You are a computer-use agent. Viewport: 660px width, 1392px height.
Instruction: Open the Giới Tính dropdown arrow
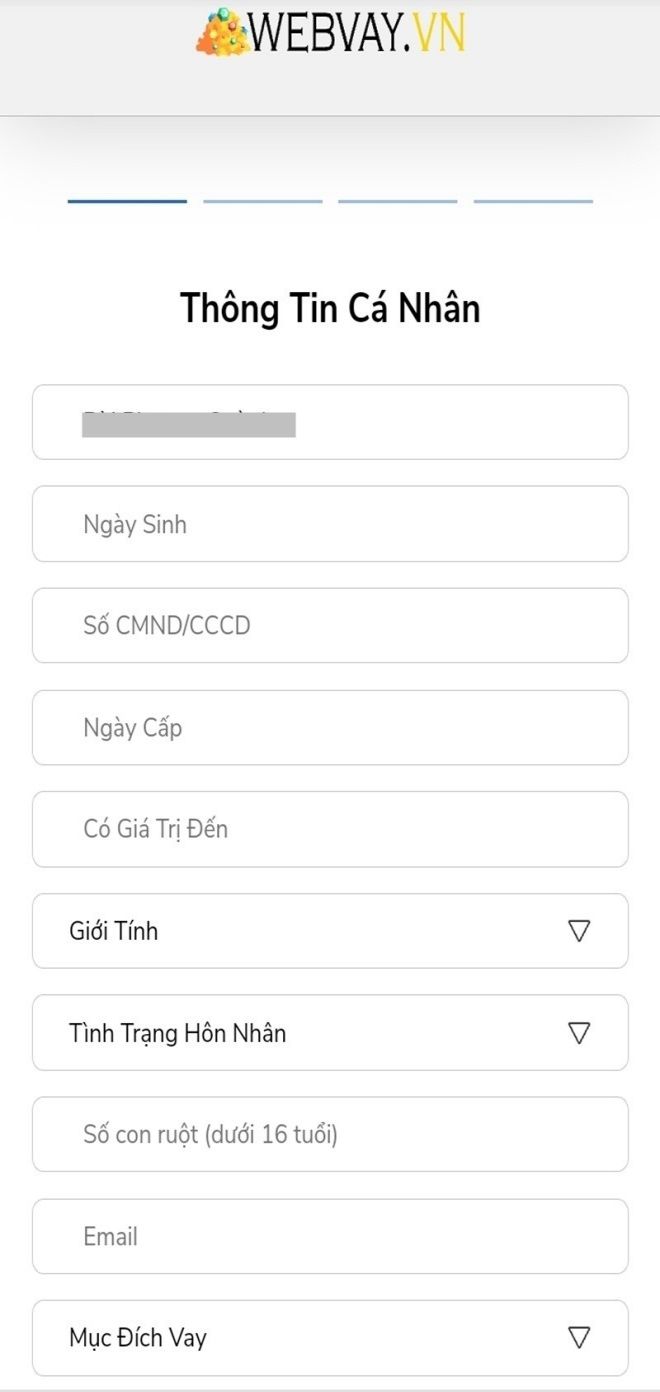click(x=577, y=931)
